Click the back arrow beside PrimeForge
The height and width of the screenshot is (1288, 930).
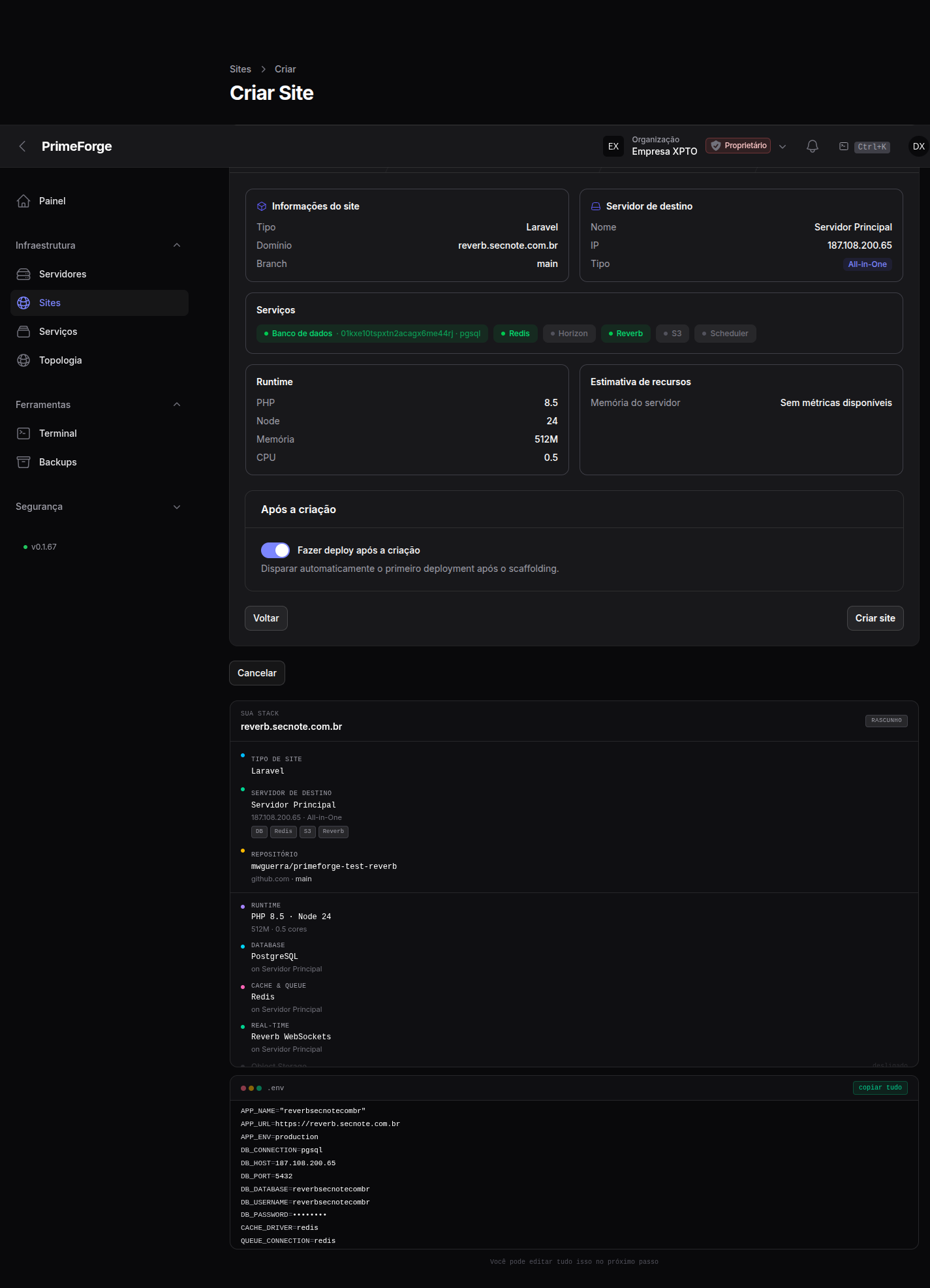point(22,146)
